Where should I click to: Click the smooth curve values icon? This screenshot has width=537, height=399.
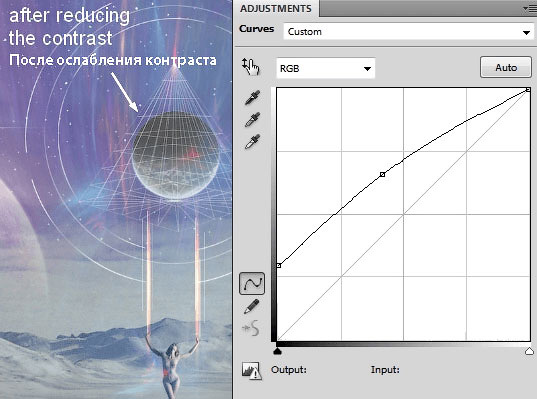[251, 328]
